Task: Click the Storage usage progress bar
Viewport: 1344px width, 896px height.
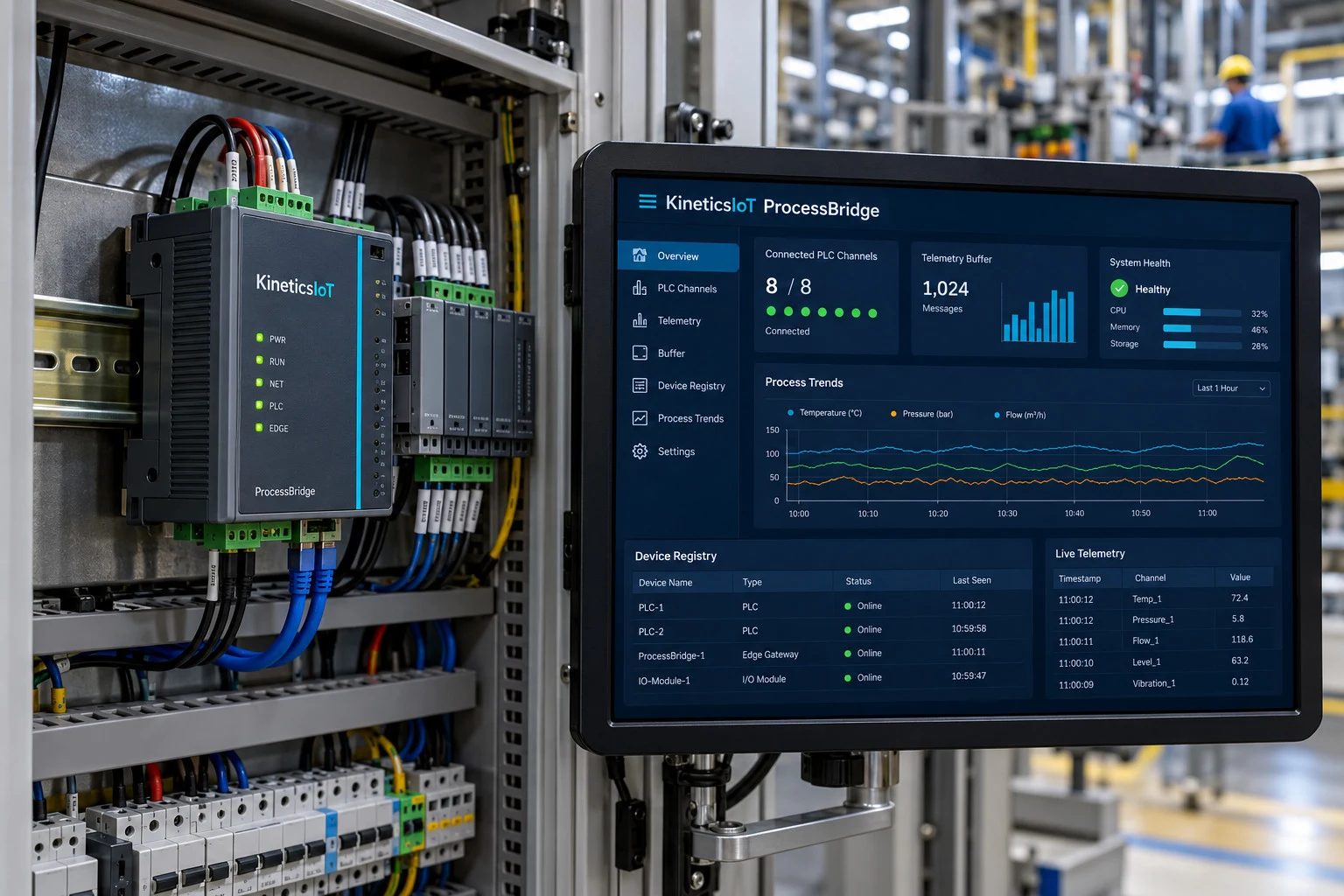Action: click(1202, 345)
